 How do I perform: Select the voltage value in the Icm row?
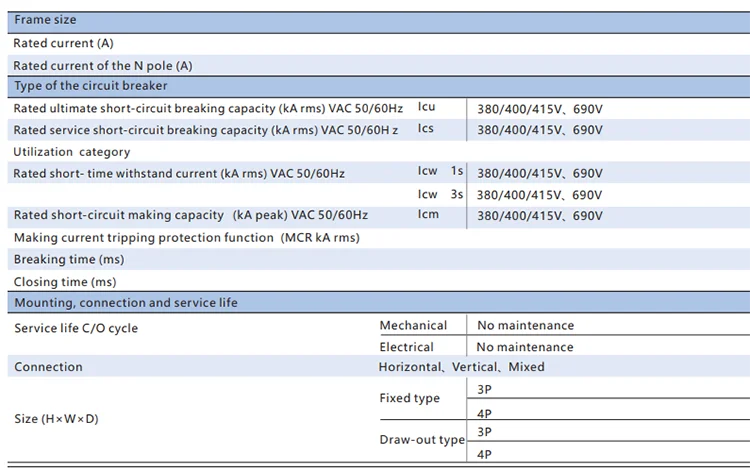pyautogui.click(x=540, y=216)
